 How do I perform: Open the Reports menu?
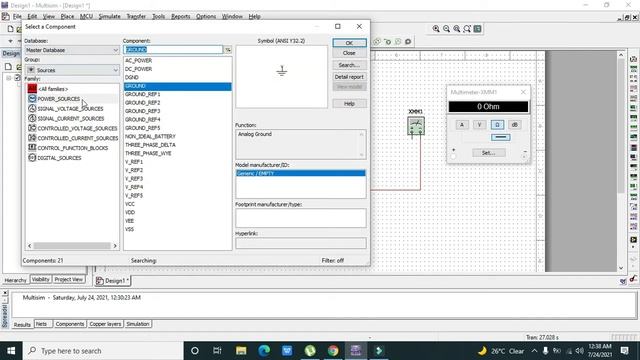180,16
